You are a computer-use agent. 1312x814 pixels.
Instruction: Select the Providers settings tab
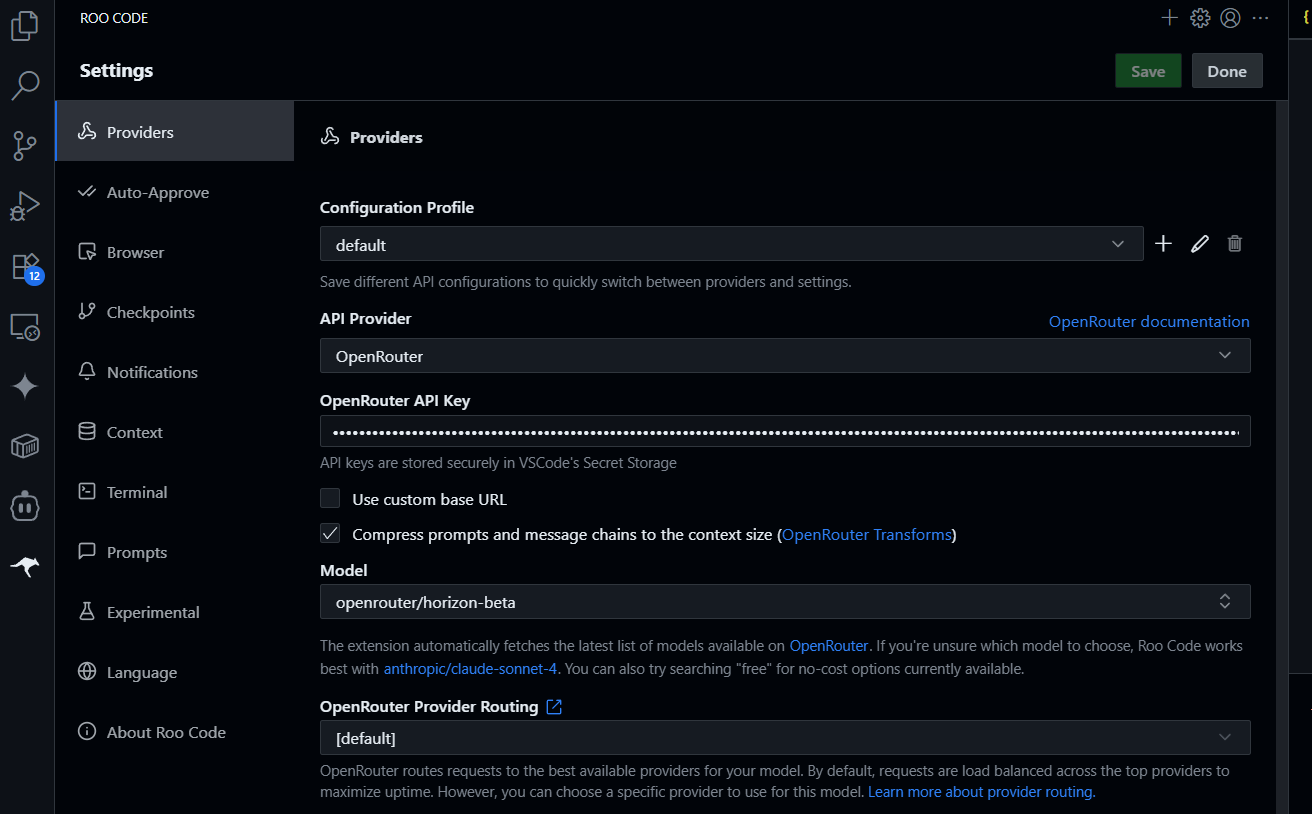pos(175,131)
